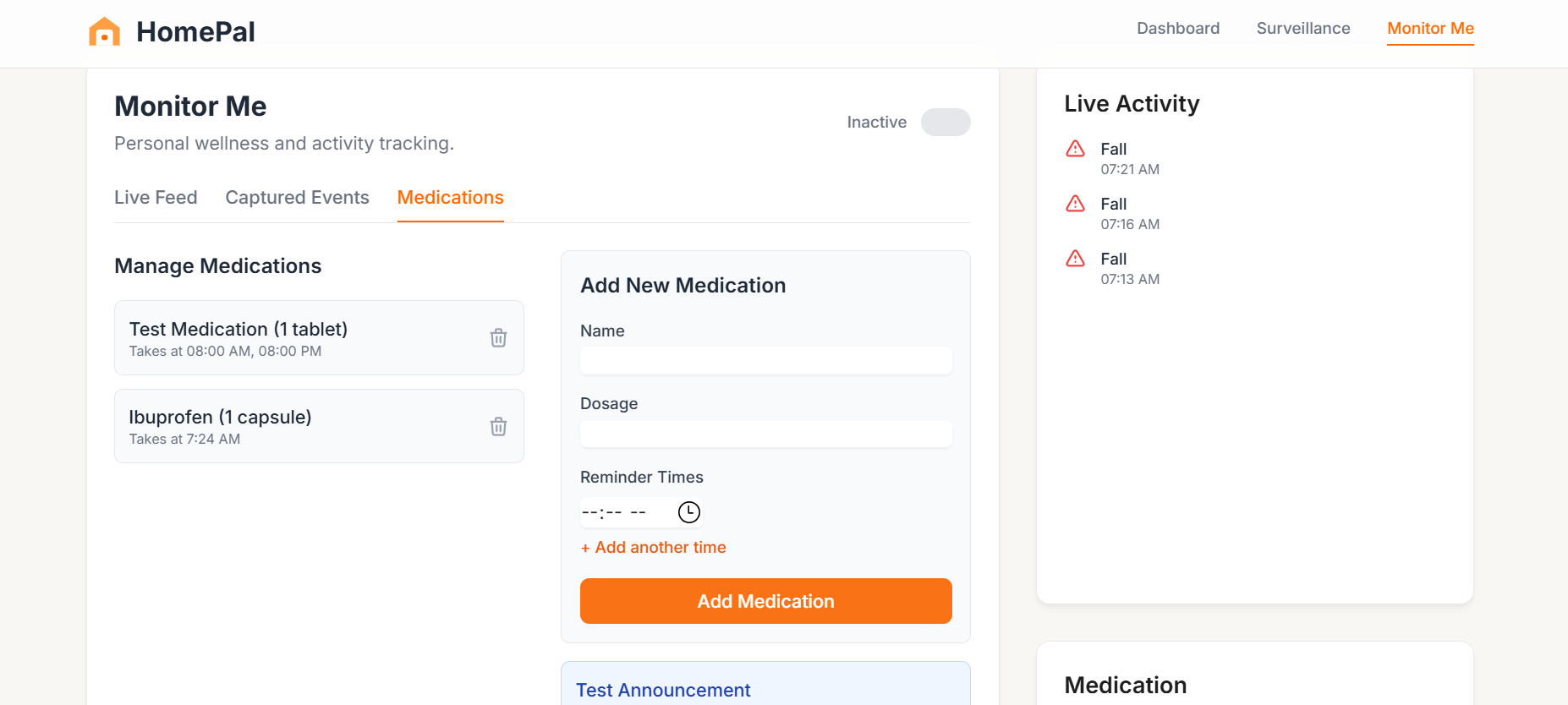The image size is (1568, 705).
Task: Select the Medications tab
Action: tap(450, 198)
